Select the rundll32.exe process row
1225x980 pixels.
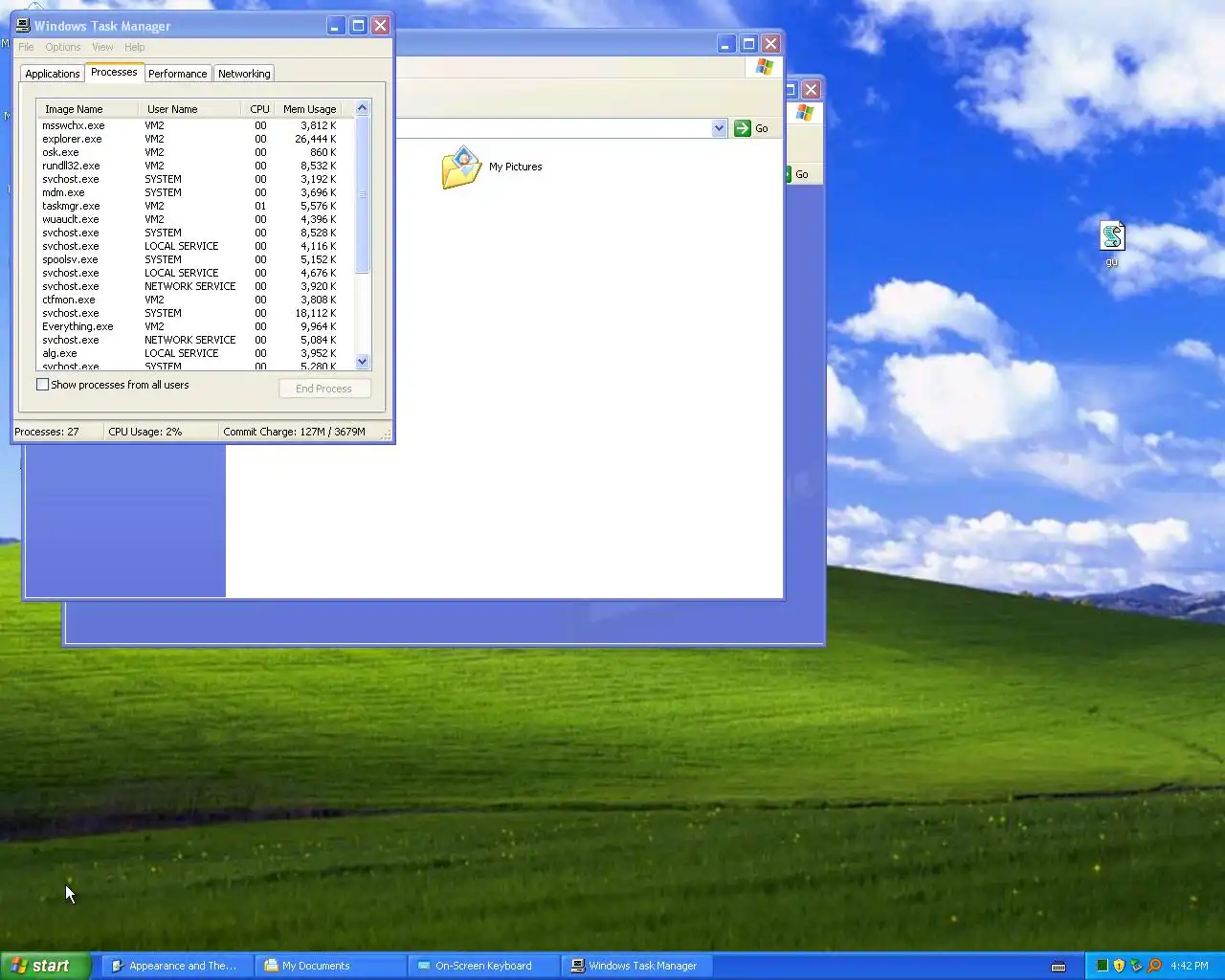195,166
